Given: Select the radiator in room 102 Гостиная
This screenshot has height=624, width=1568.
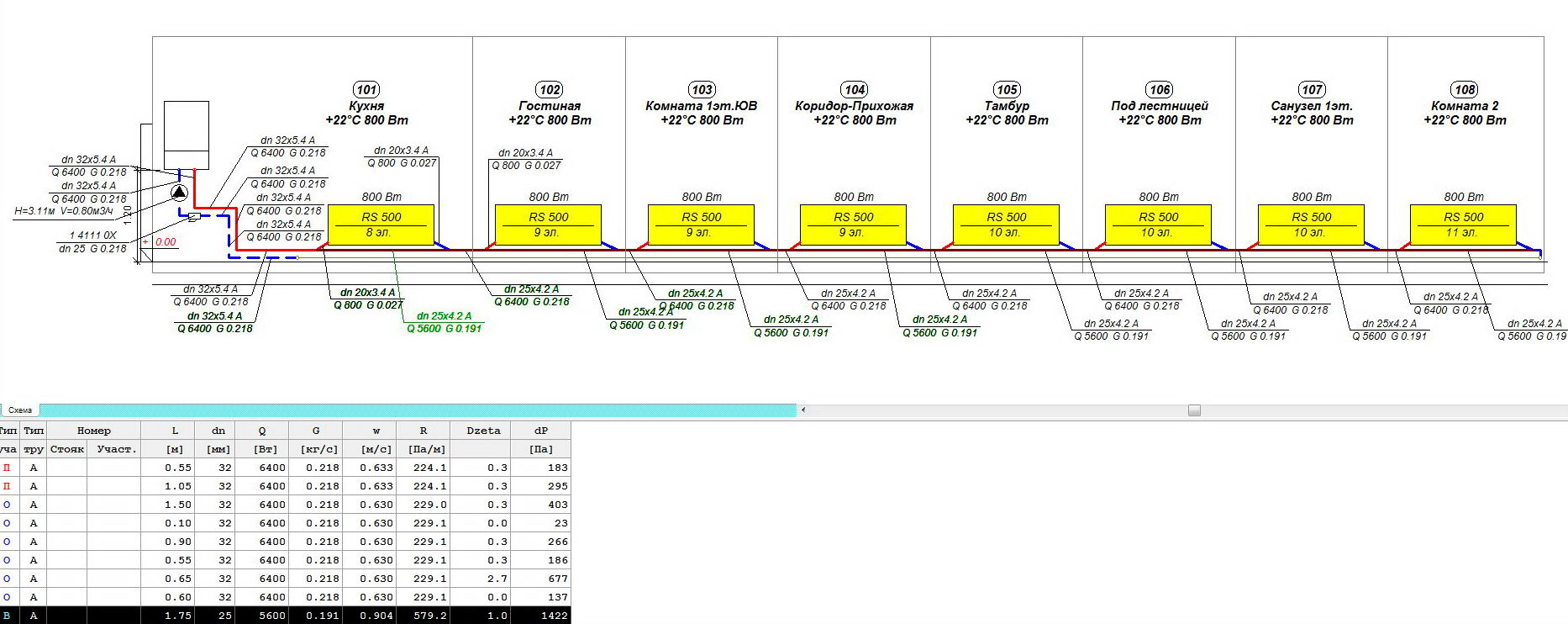Looking at the screenshot, I should [548, 225].
